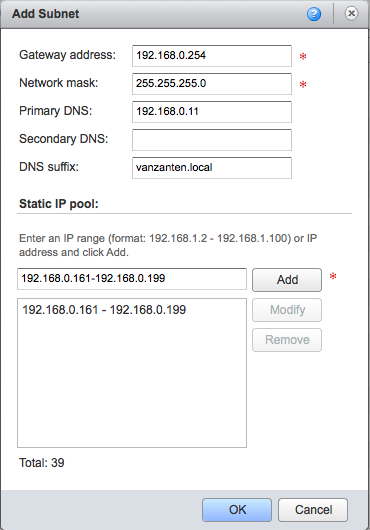
Task: Click the Network mask label
Action: click(x=59, y=83)
